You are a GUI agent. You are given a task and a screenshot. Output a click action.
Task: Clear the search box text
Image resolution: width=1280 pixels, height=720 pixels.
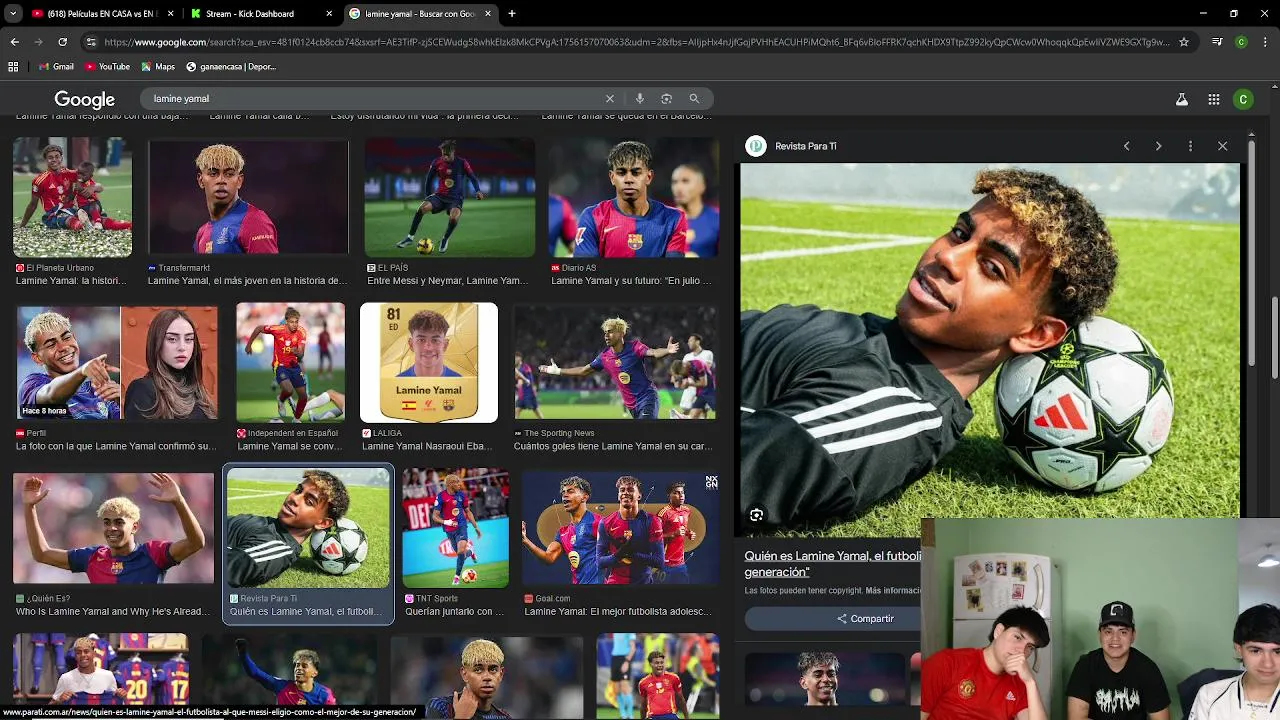click(609, 99)
